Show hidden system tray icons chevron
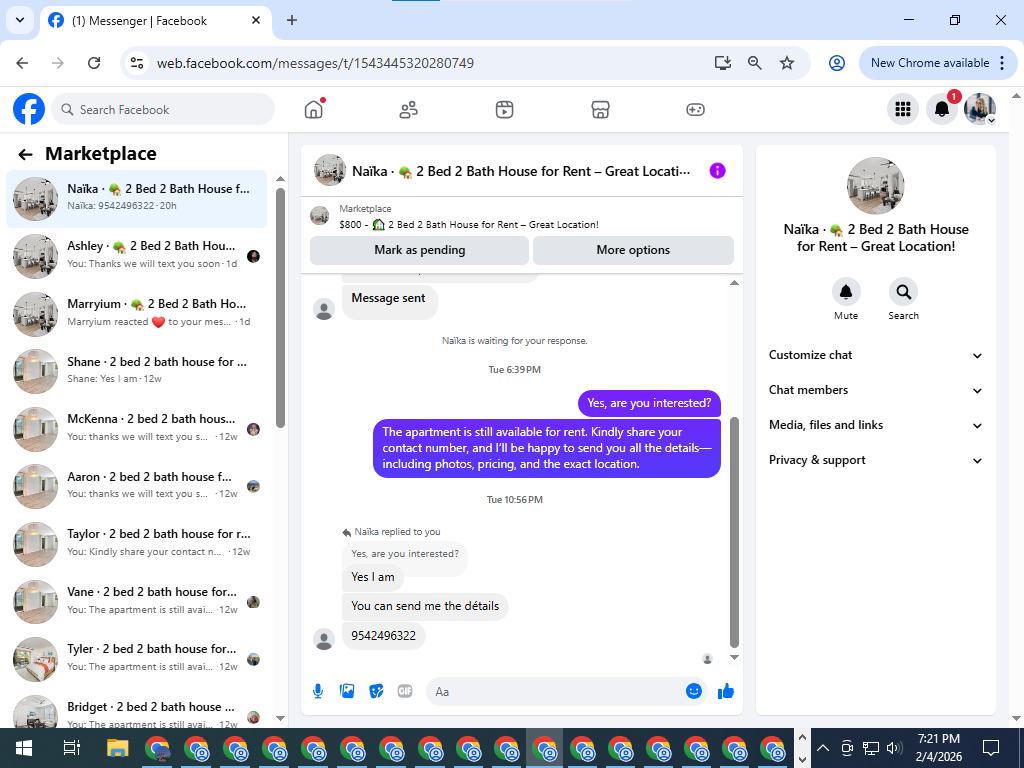This screenshot has width=1024, height=768. point(822,748)
